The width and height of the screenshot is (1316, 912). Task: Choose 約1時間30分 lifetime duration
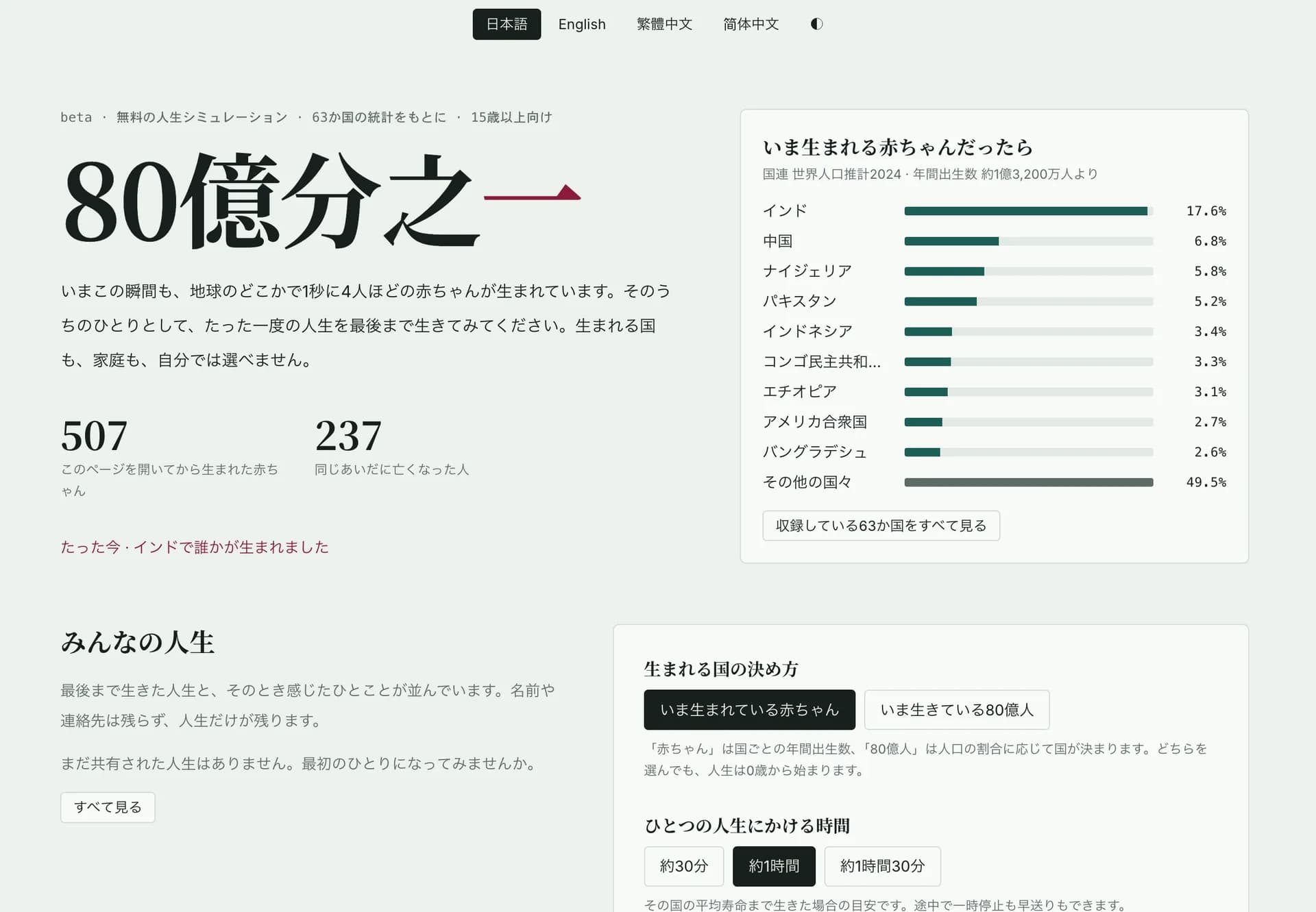click(882, 866)
